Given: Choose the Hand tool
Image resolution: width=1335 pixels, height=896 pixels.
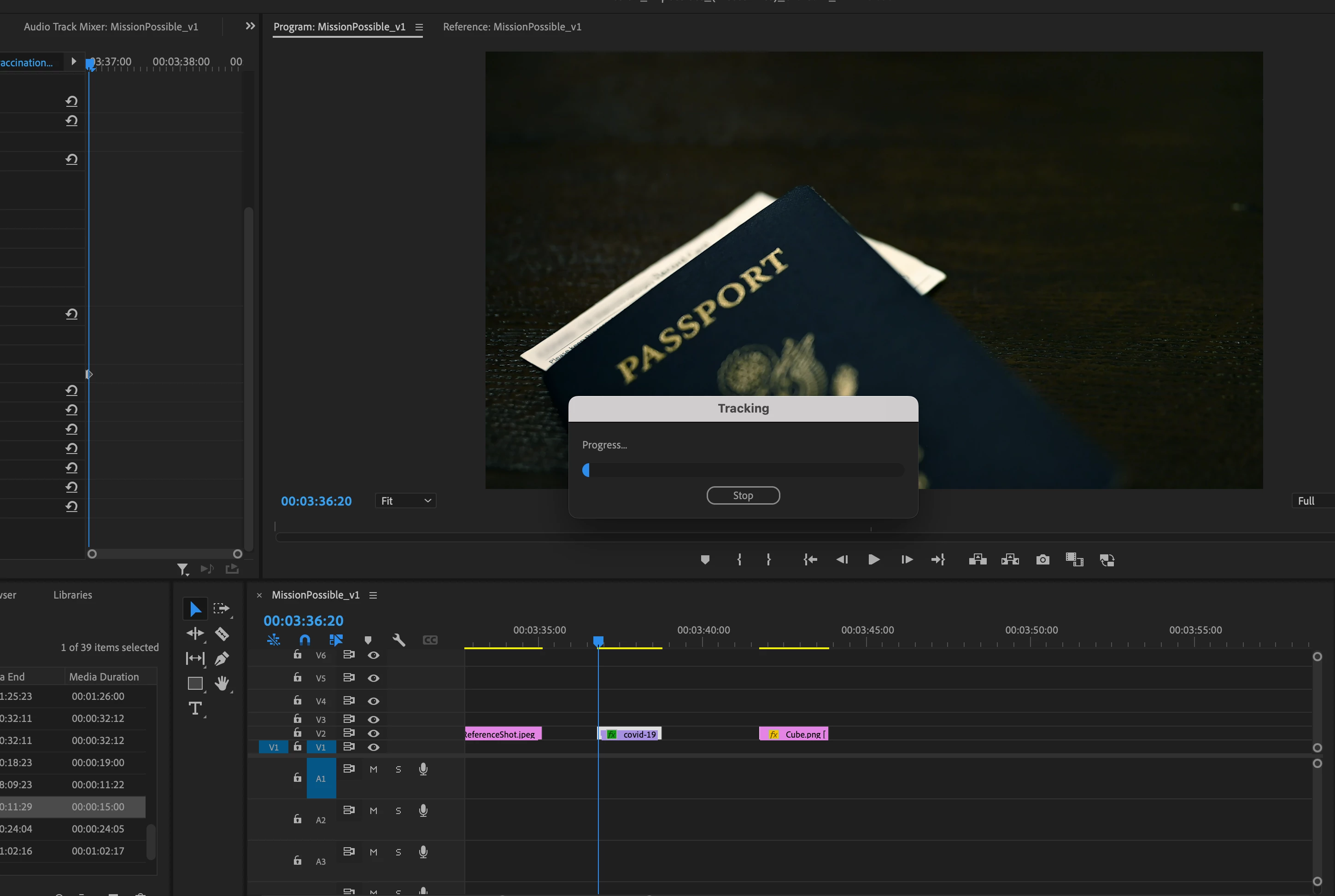Looking at the screenshot, I should (222, 683).
